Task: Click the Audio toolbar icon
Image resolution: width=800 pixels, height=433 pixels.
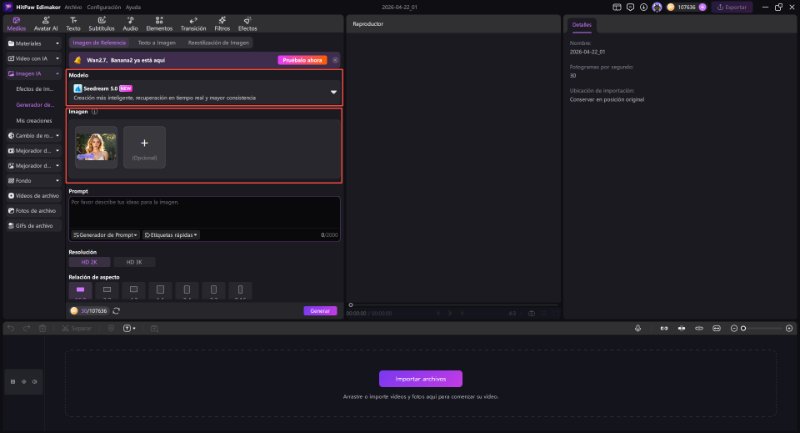Action: (x=130, y=24)
